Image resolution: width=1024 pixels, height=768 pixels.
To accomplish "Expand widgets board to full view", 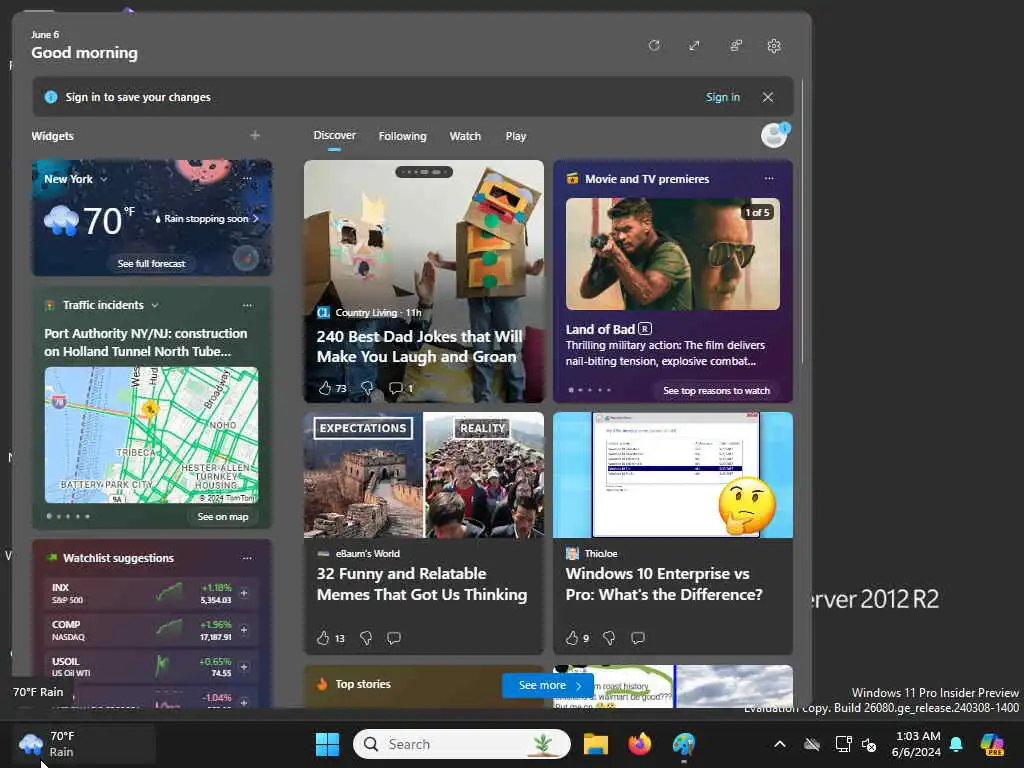I will (x=694, y=46).
